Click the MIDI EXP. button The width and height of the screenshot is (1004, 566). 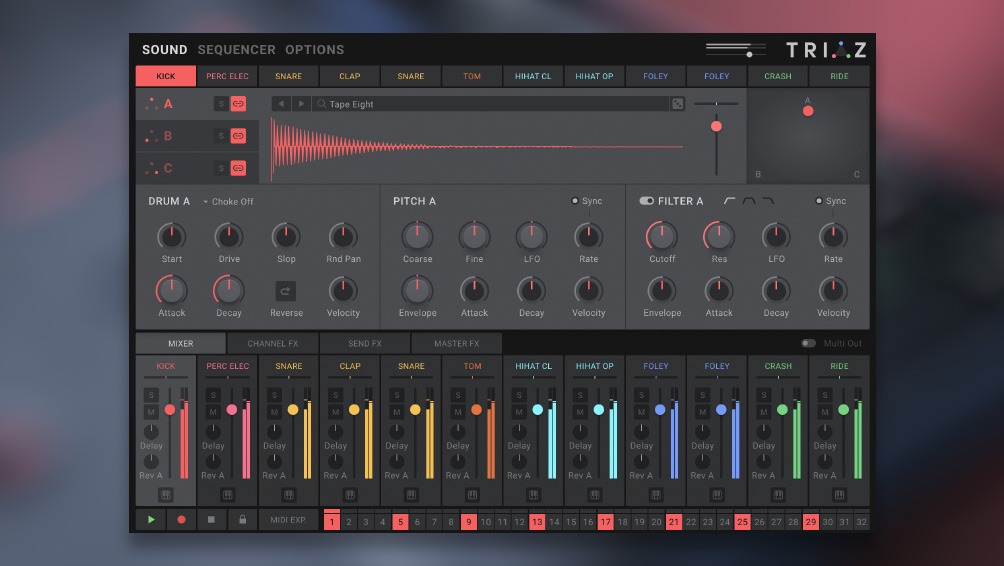coord(288,520)
